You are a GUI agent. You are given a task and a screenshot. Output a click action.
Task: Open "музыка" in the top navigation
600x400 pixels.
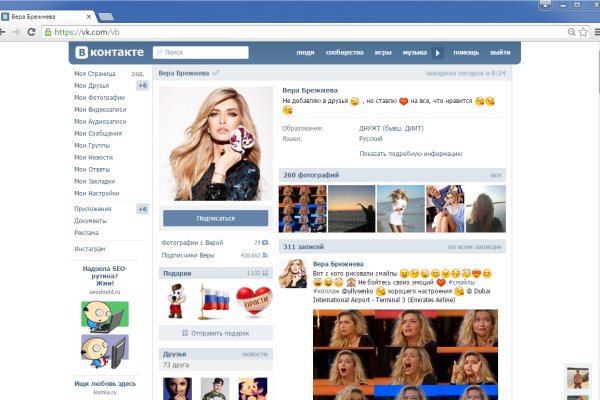(414, 52)
